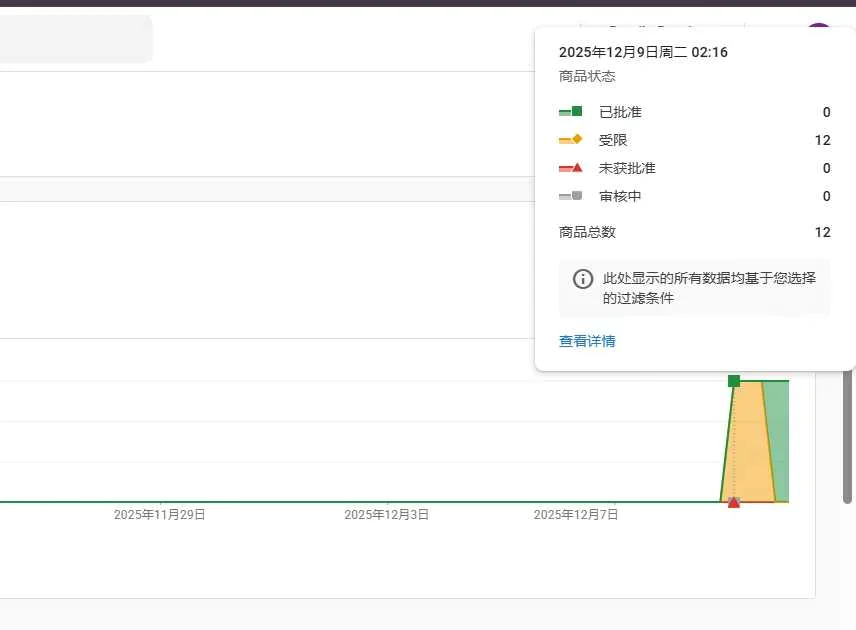Open the 查看详情 link in tooltip
This screenshot has height=630, width=856.
tap(587, 341)
